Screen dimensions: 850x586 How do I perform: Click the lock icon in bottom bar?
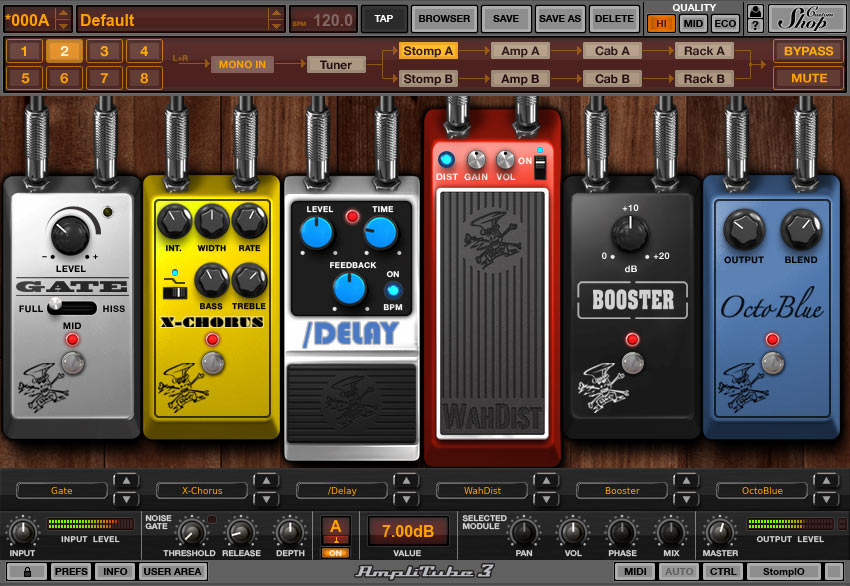pyautogui.click(x=27, y=571)
